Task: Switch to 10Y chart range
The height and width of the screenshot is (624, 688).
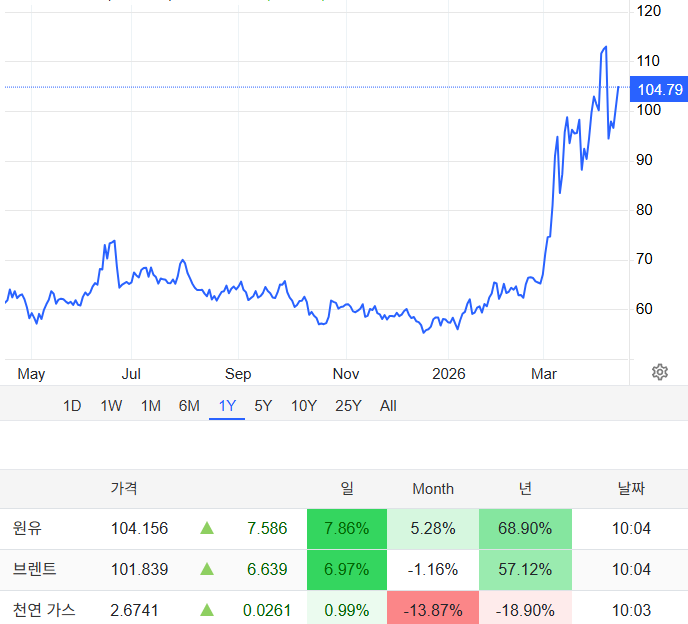Action: click(x=304, y=406)
